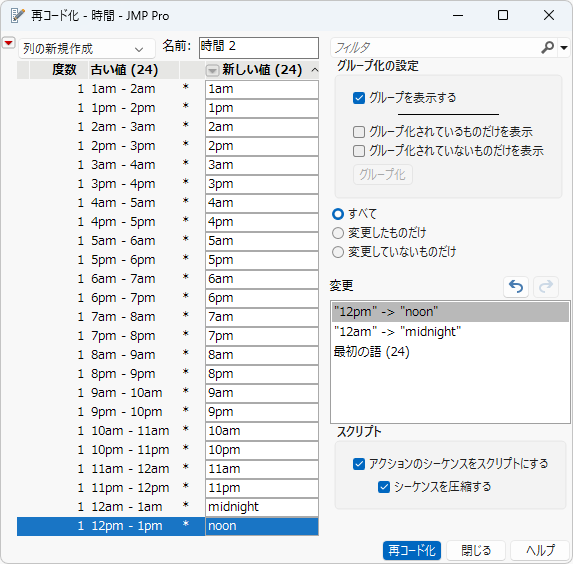The image size is (573, 564).
Task: Click the 古い値 (24) column header
Action: point(134,70)
